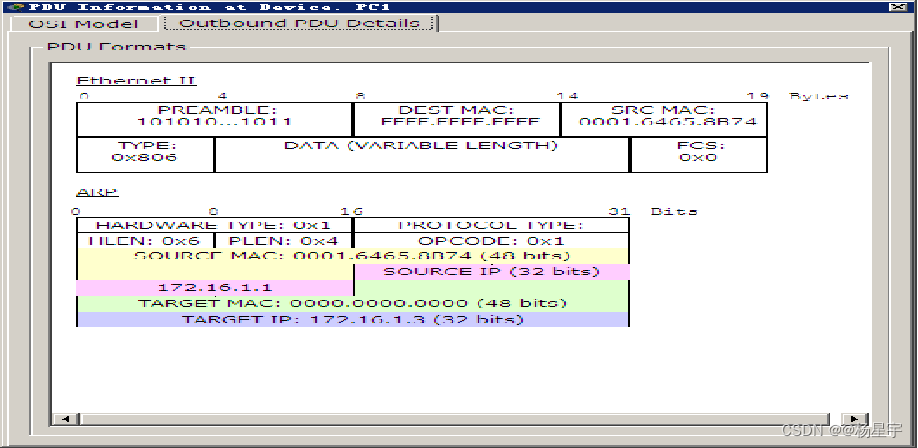The image size is (918, 448).
Task: Select the ARP heading
Action: point(98,191)
